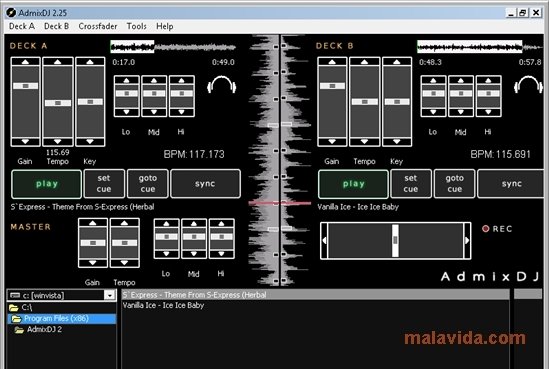Toggle Deck B headphone cue icon
549x369 pixels.
(x=528, y=85)
